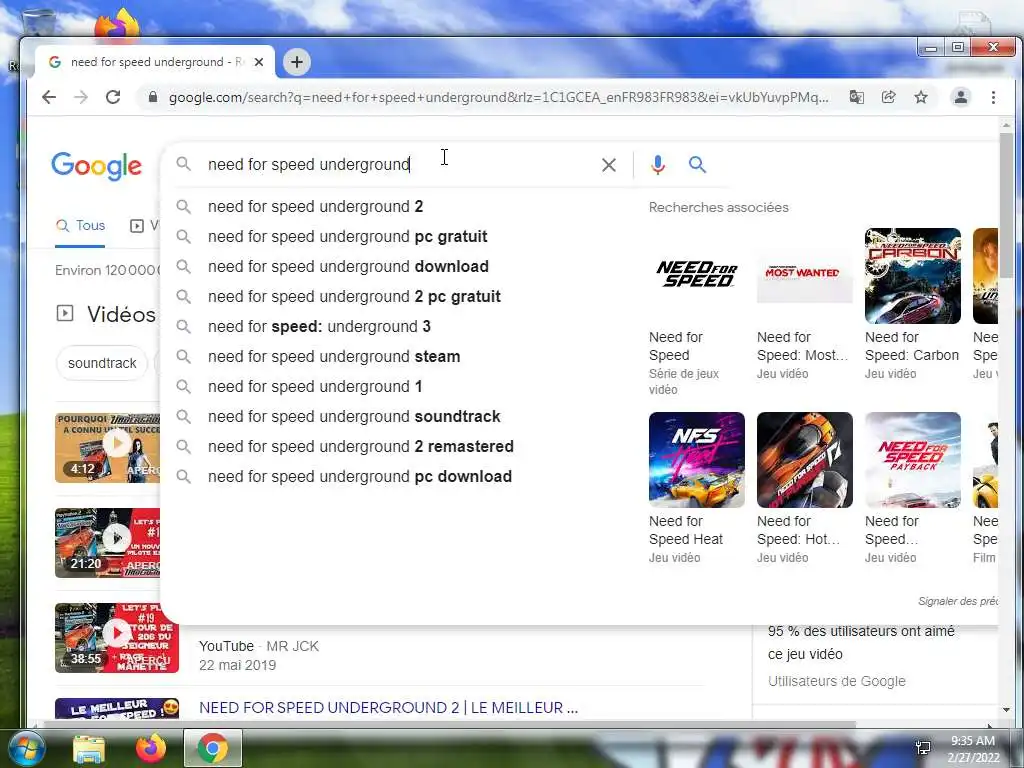Viewport: 1024px width, 768px height.
Task: Click the 'Vidéos' section heading
Action: point(121,315)
